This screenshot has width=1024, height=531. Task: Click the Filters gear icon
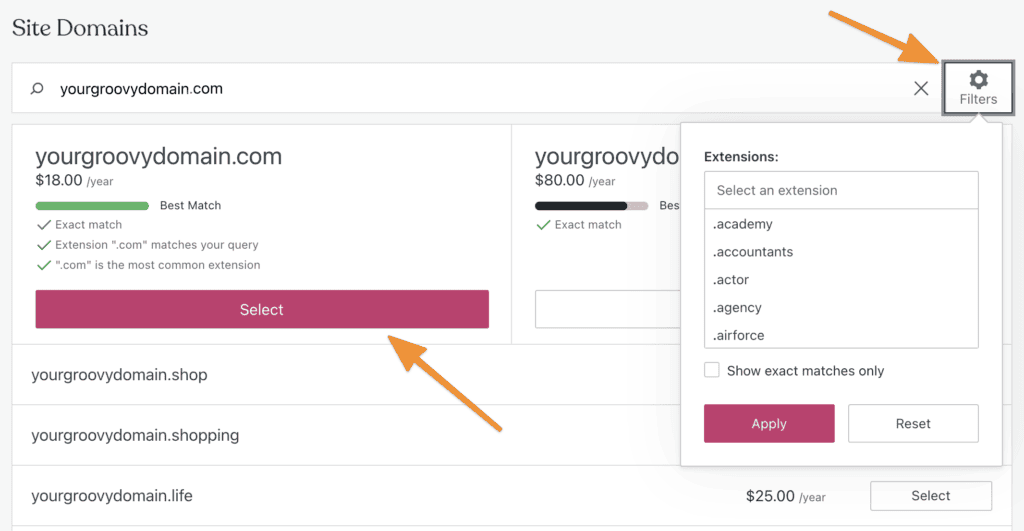click(x=978, y=80)
